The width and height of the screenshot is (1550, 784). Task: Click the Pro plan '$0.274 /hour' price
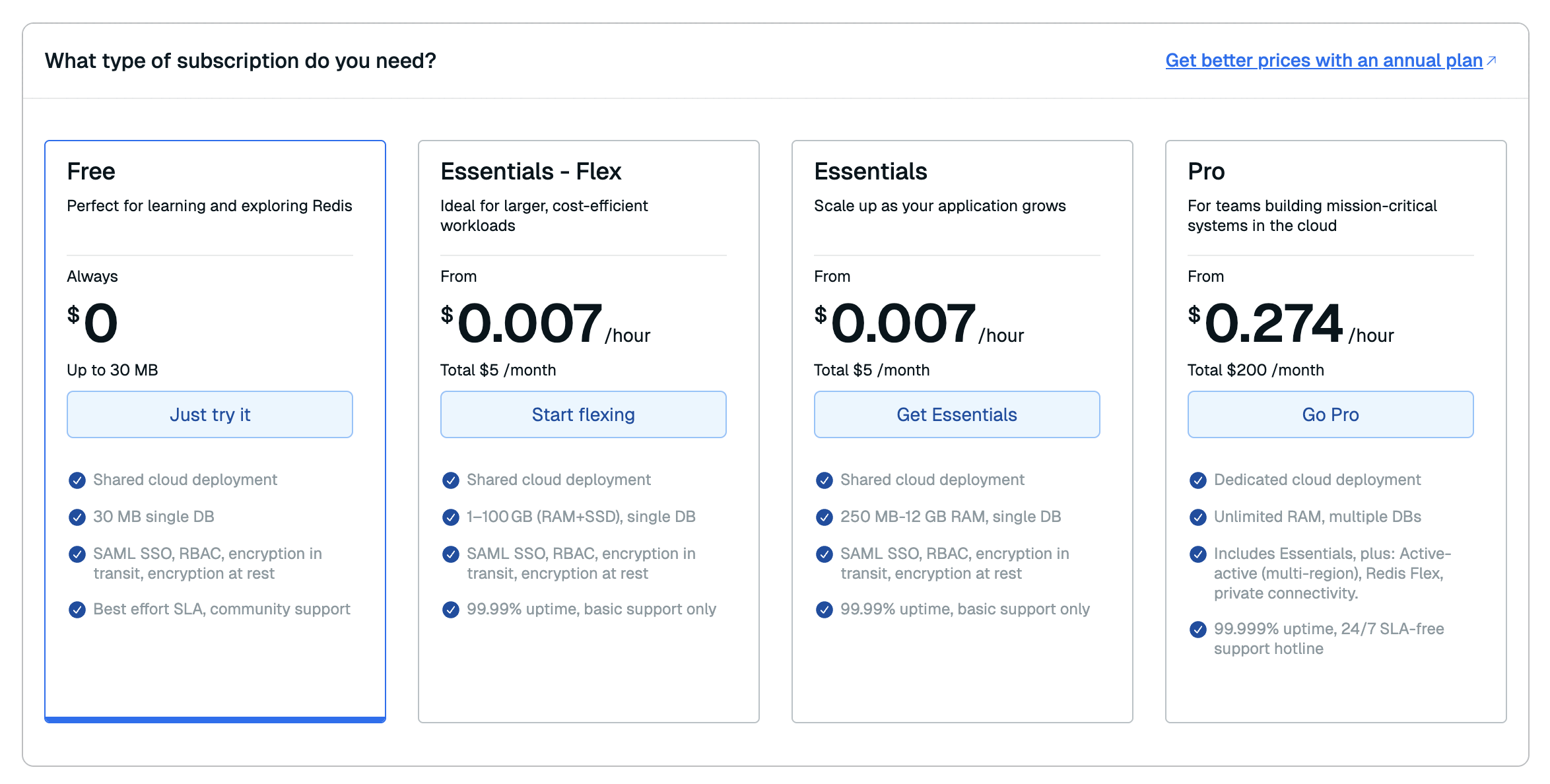tap(1274, 323)
